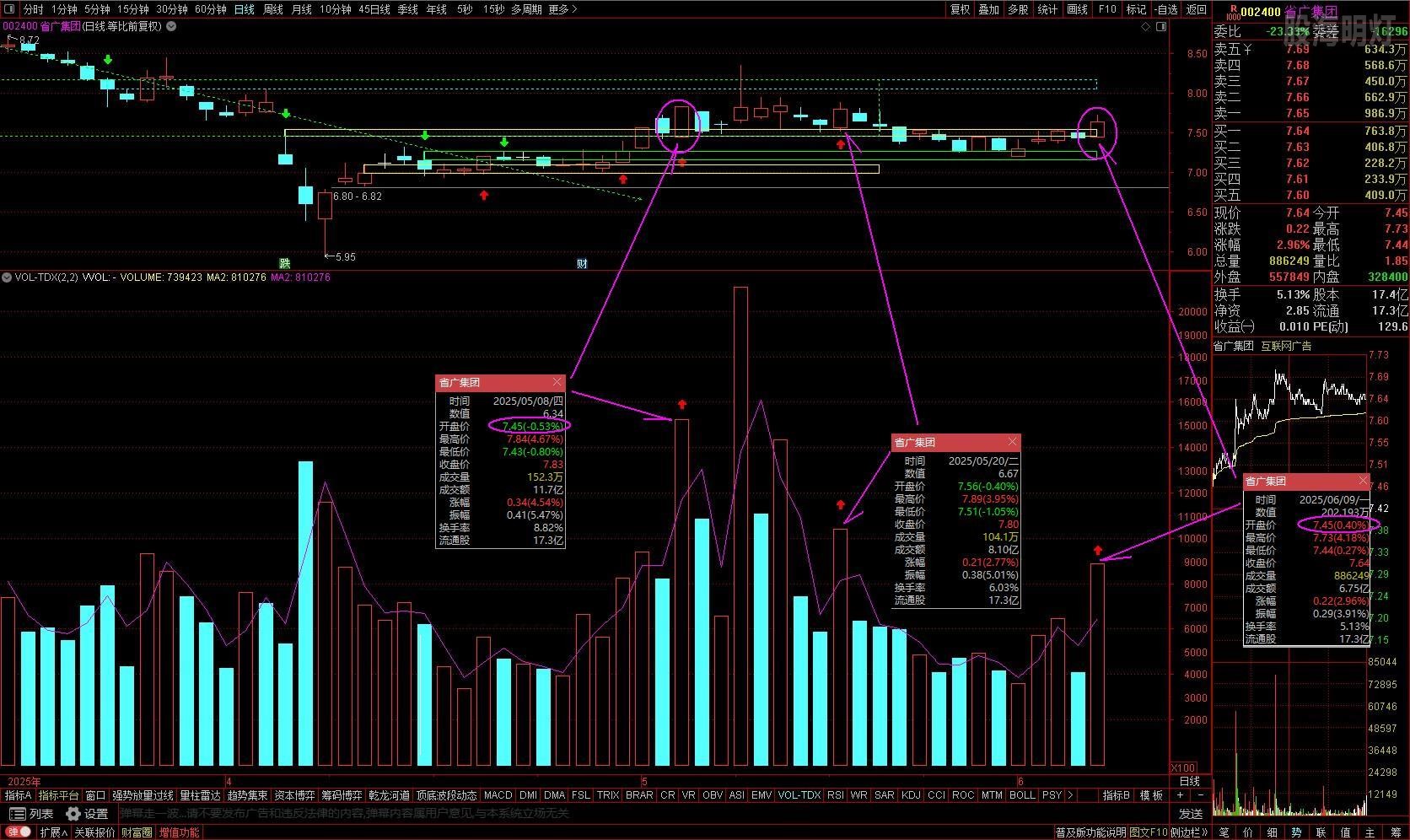Viewport: 1410px width, 840px height.
Task: Close the 2025/06/09 省广集团 info popup
Action: pos(1363,481)
